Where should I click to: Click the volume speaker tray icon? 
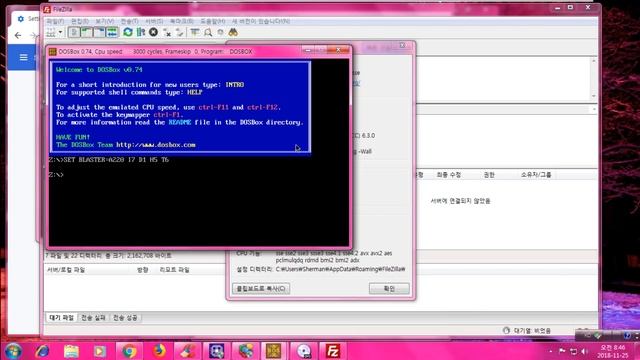584,351
